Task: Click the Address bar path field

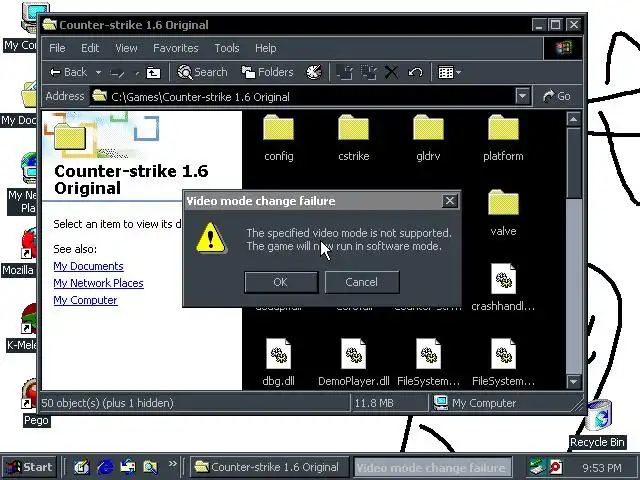Action: coord(302,97)
